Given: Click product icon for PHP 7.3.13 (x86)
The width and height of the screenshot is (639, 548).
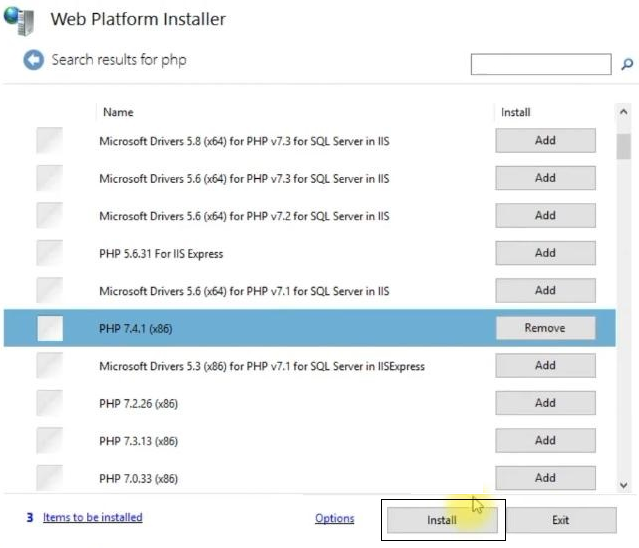Looking at the screenshot, I should tap(50, 440).
